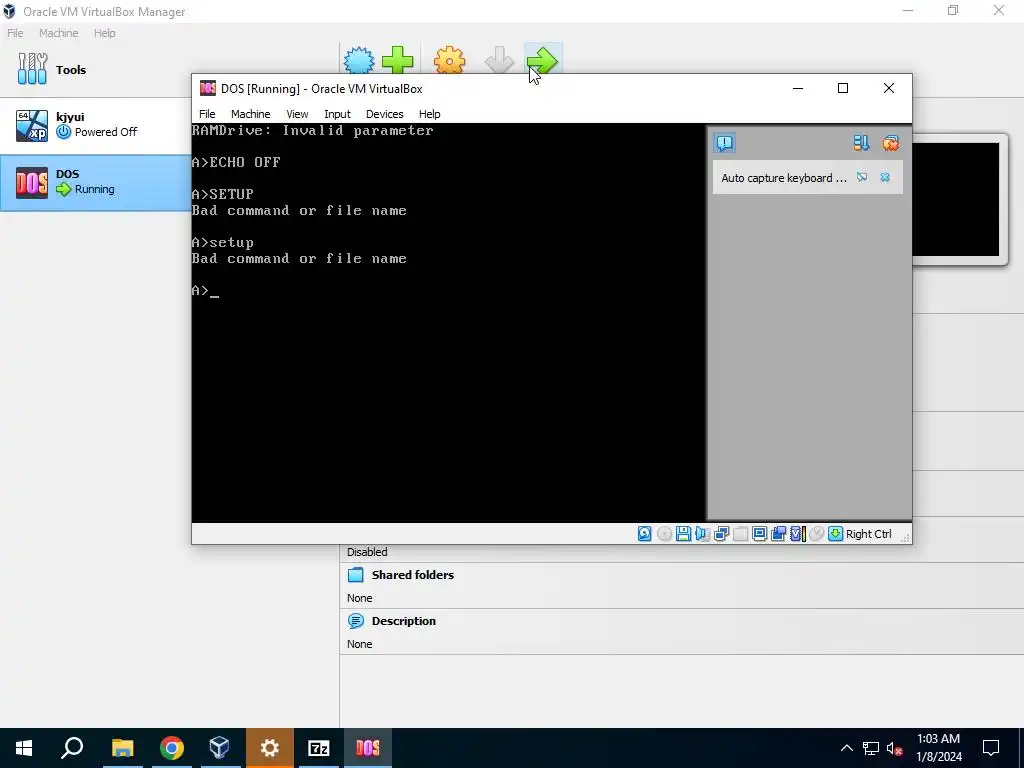This screenshot has width=1024, height=768.
Task: Expand the Auto capture keyboard notification text
Action: (784, 178)
